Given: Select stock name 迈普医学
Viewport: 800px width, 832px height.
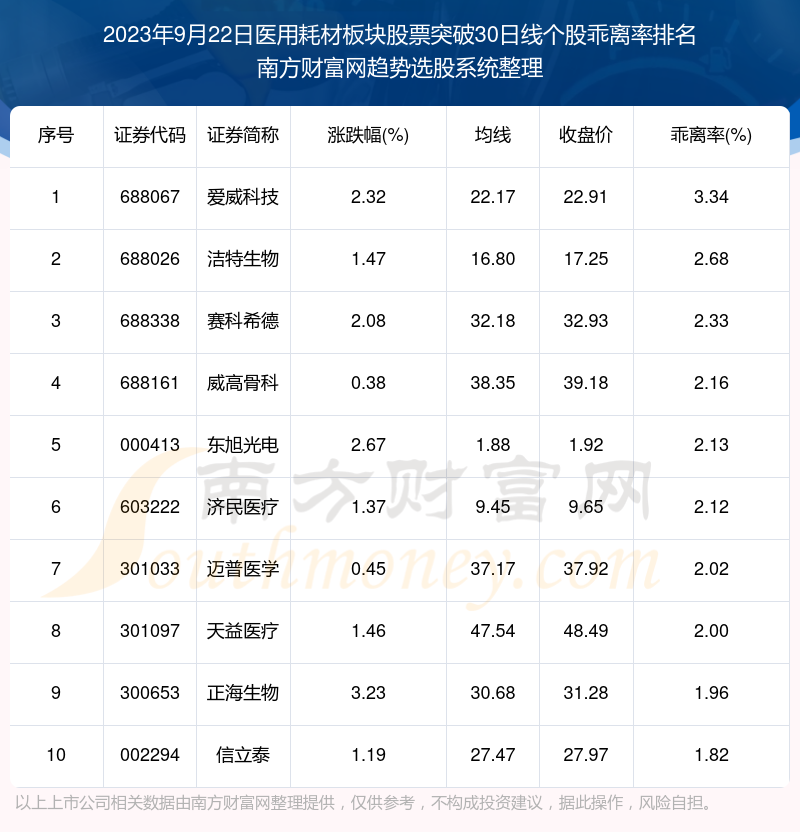Looking at the screenshot, I should point(243,569).
